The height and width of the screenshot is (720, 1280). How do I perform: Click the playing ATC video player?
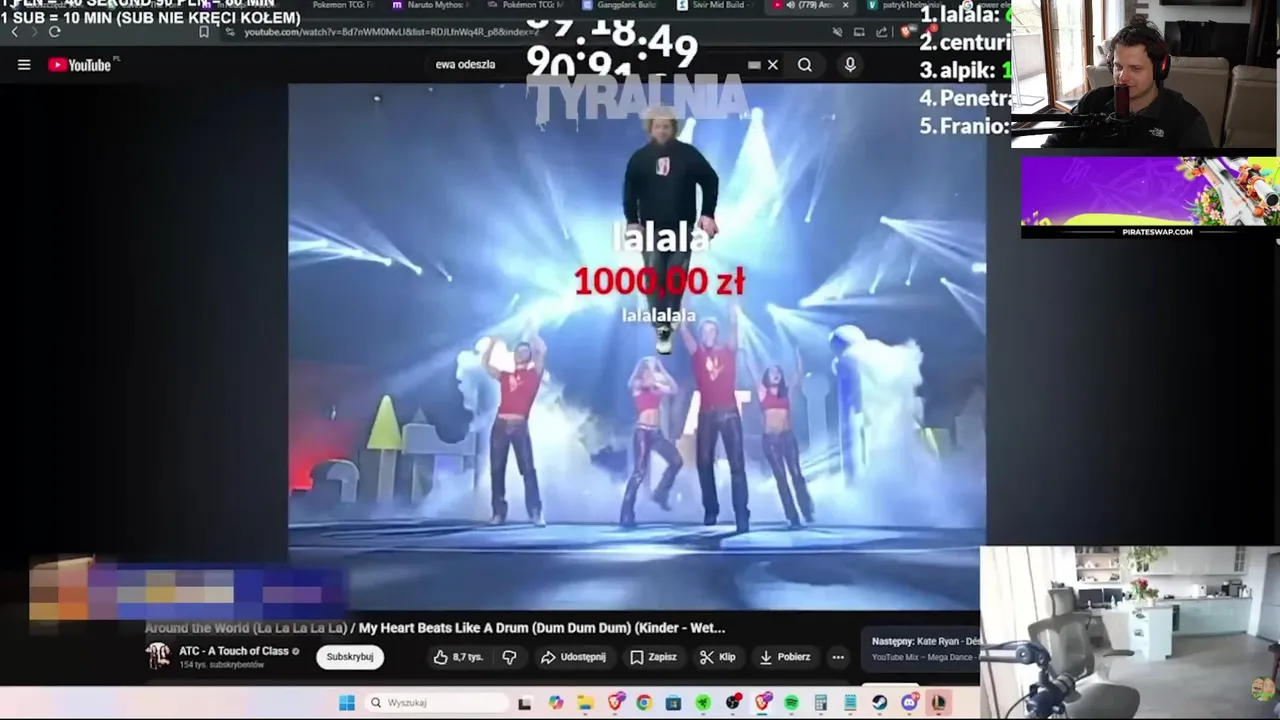coord(636,345)
